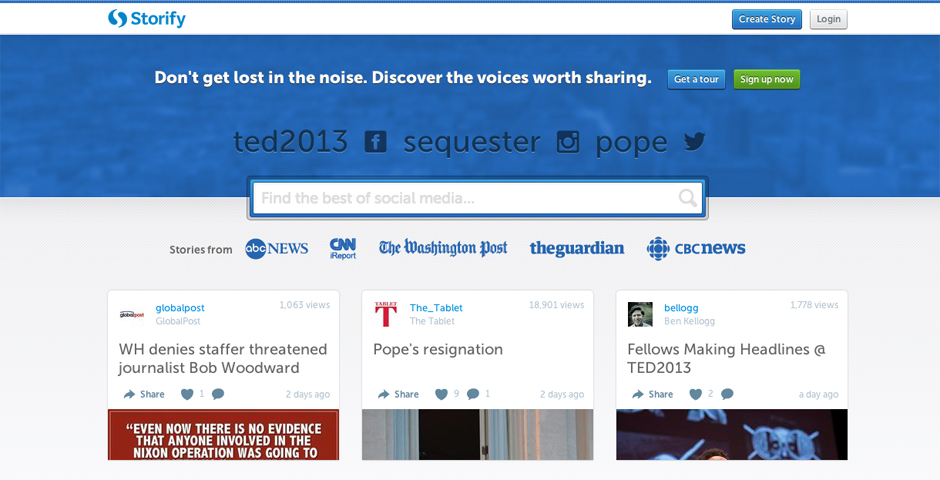The height and width of the screenshot is (480, 940).
Task: Click the Create Story button
Action: pos(767,19)
